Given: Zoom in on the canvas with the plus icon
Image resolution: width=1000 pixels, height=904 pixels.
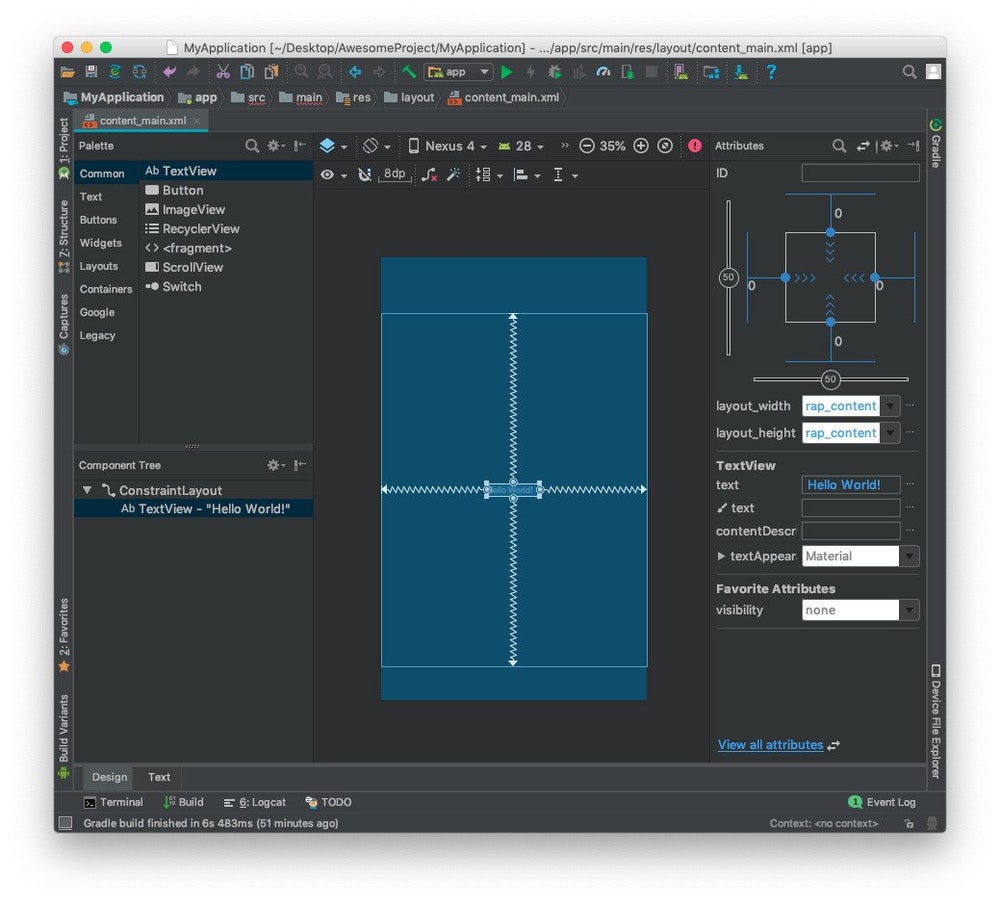Looking at the screenshot, I should pyautogui.click(x=641, y=146).
